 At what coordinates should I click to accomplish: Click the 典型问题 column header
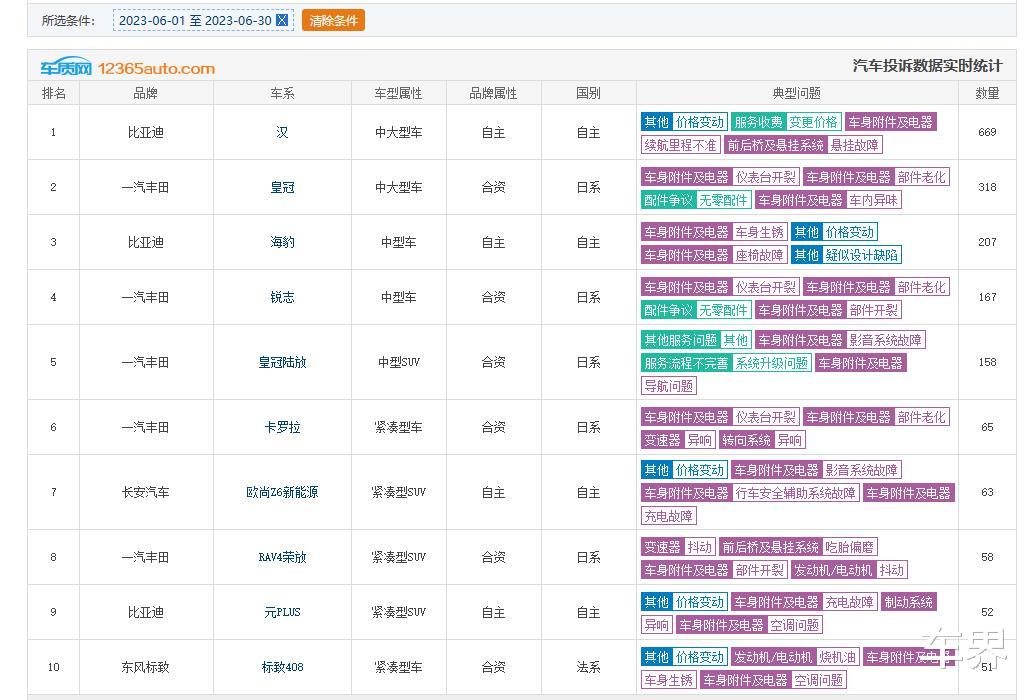797,93
